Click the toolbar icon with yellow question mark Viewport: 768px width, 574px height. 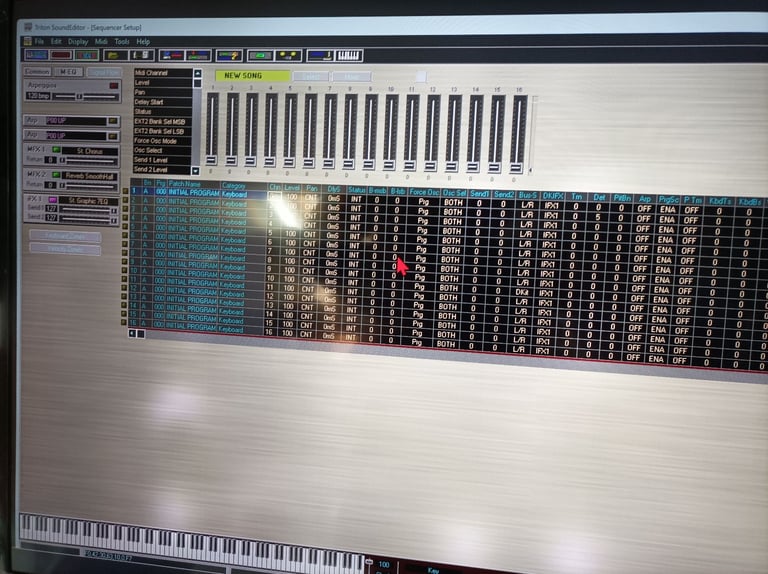coord(229,55)
